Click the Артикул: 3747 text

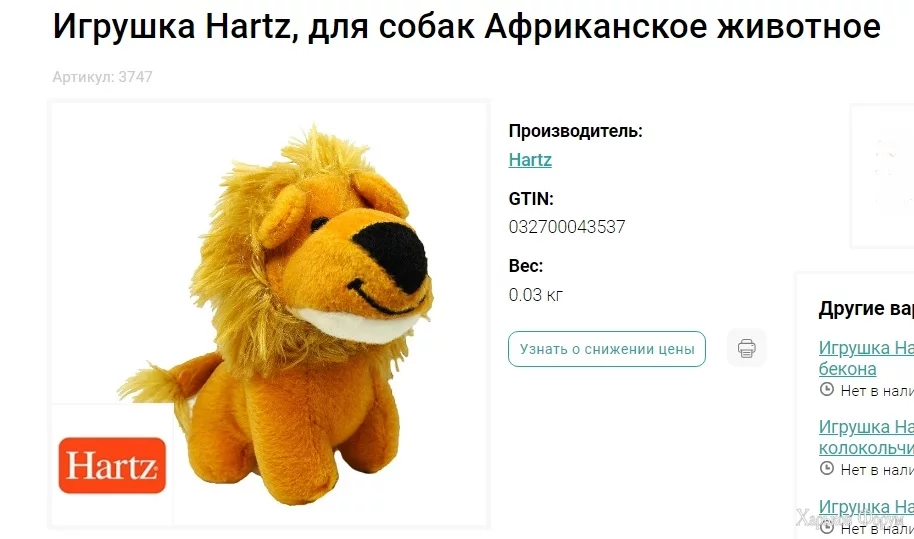(103, 77)
